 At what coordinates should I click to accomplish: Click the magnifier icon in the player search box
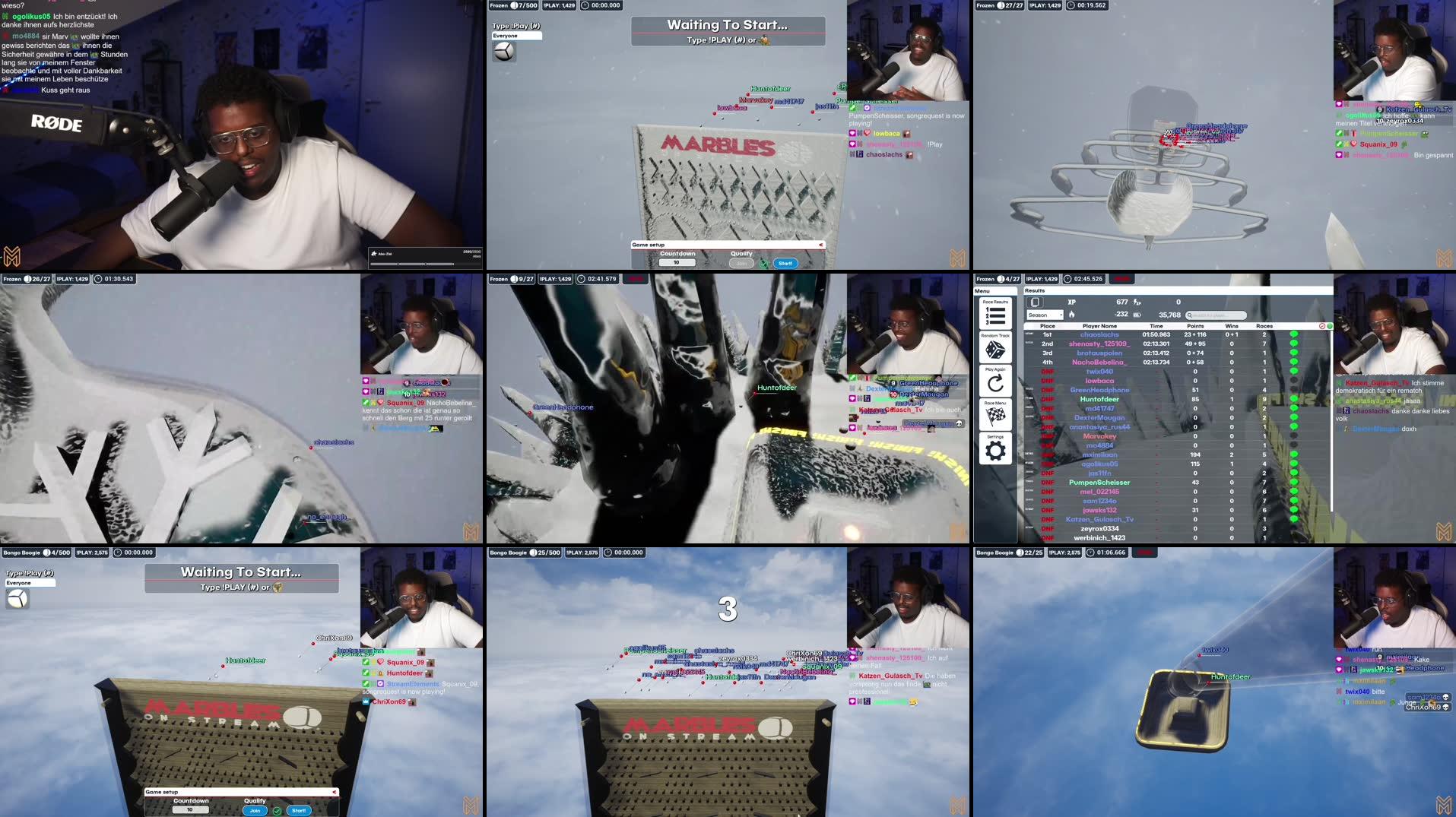click(1189, 315)
